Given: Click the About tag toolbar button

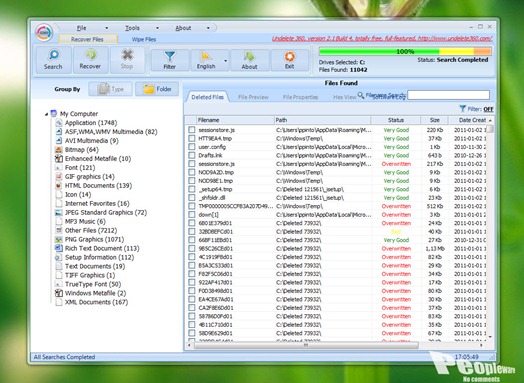Looking at the screenshot, I should click(x=249, y=60).
